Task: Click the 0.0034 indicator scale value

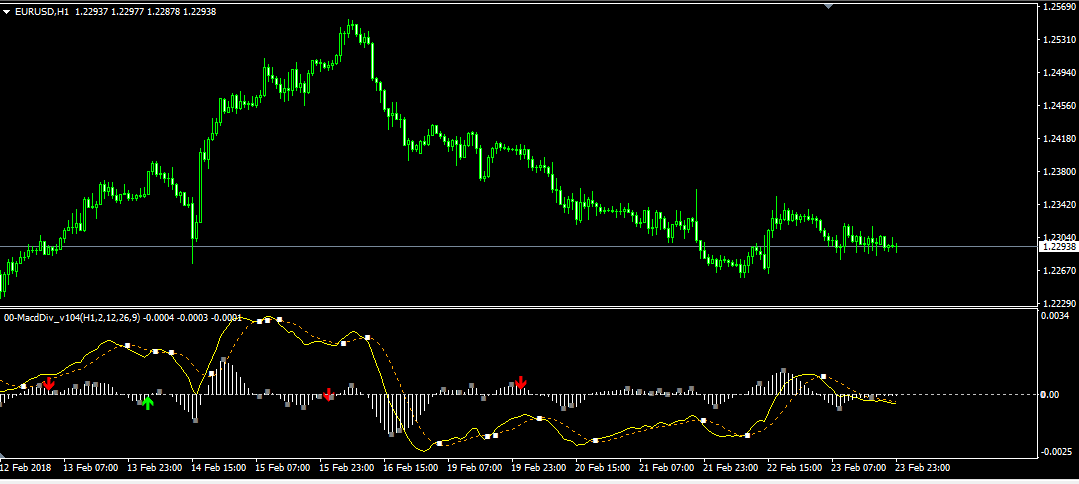Action: pos(1055,316)
